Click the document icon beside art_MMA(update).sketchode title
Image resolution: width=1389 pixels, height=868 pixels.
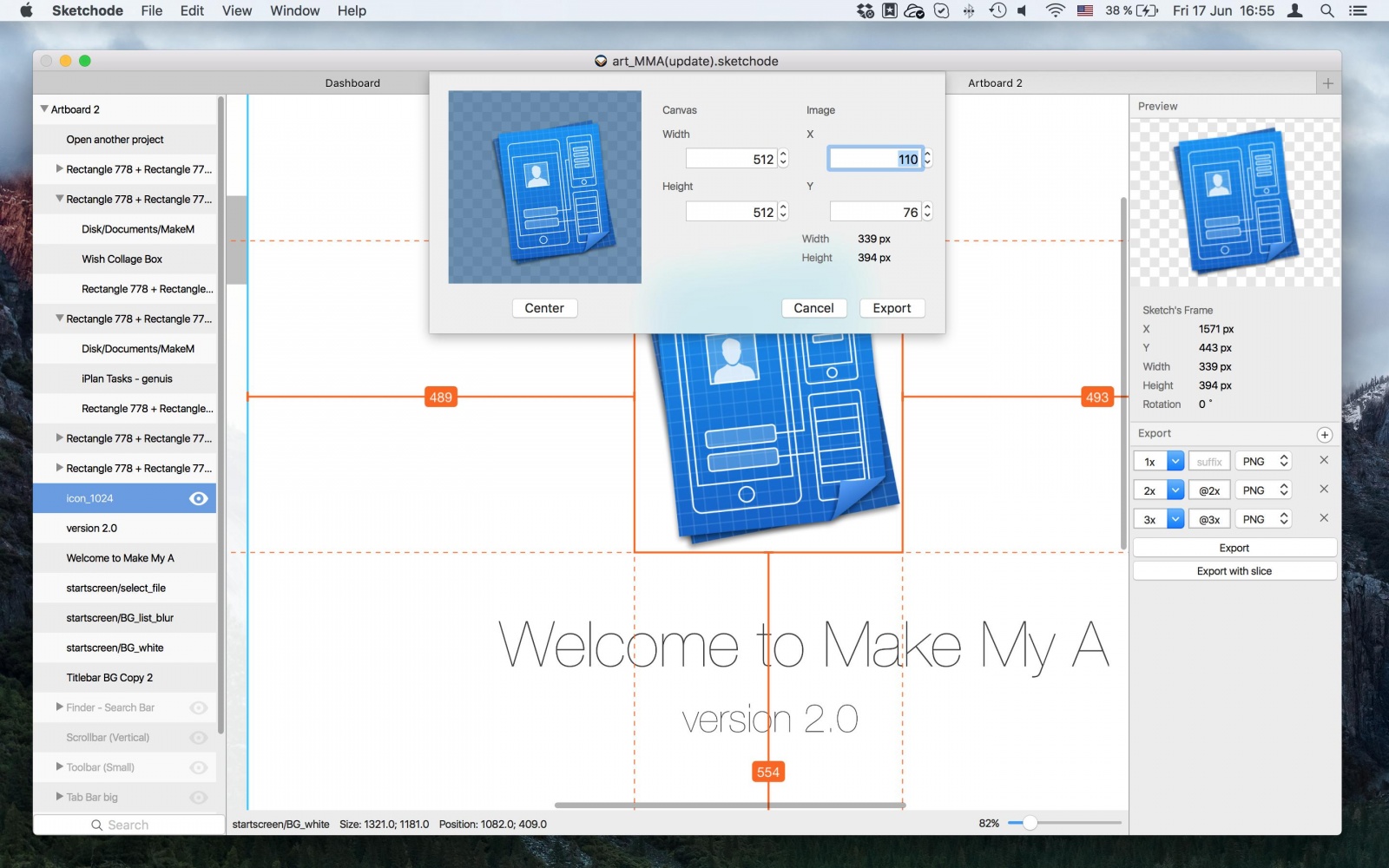pyautogui.click(x=601, y=61)
